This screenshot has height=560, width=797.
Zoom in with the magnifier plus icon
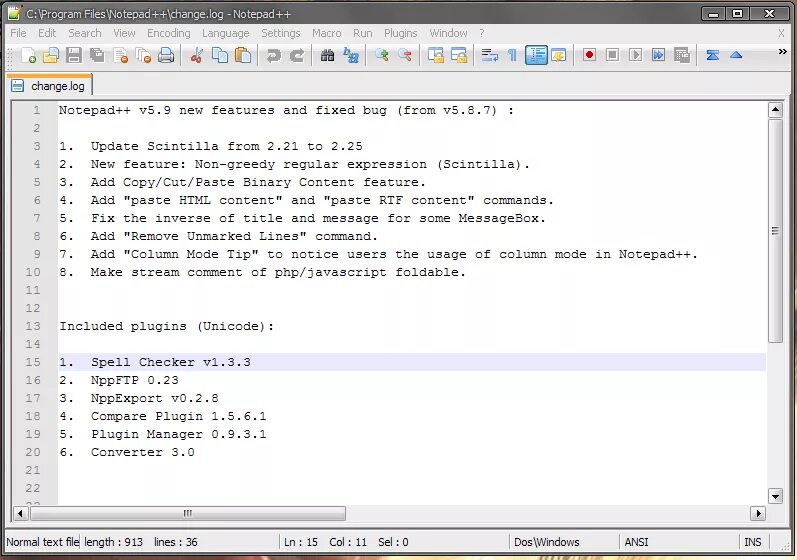(x=382, y=55)
